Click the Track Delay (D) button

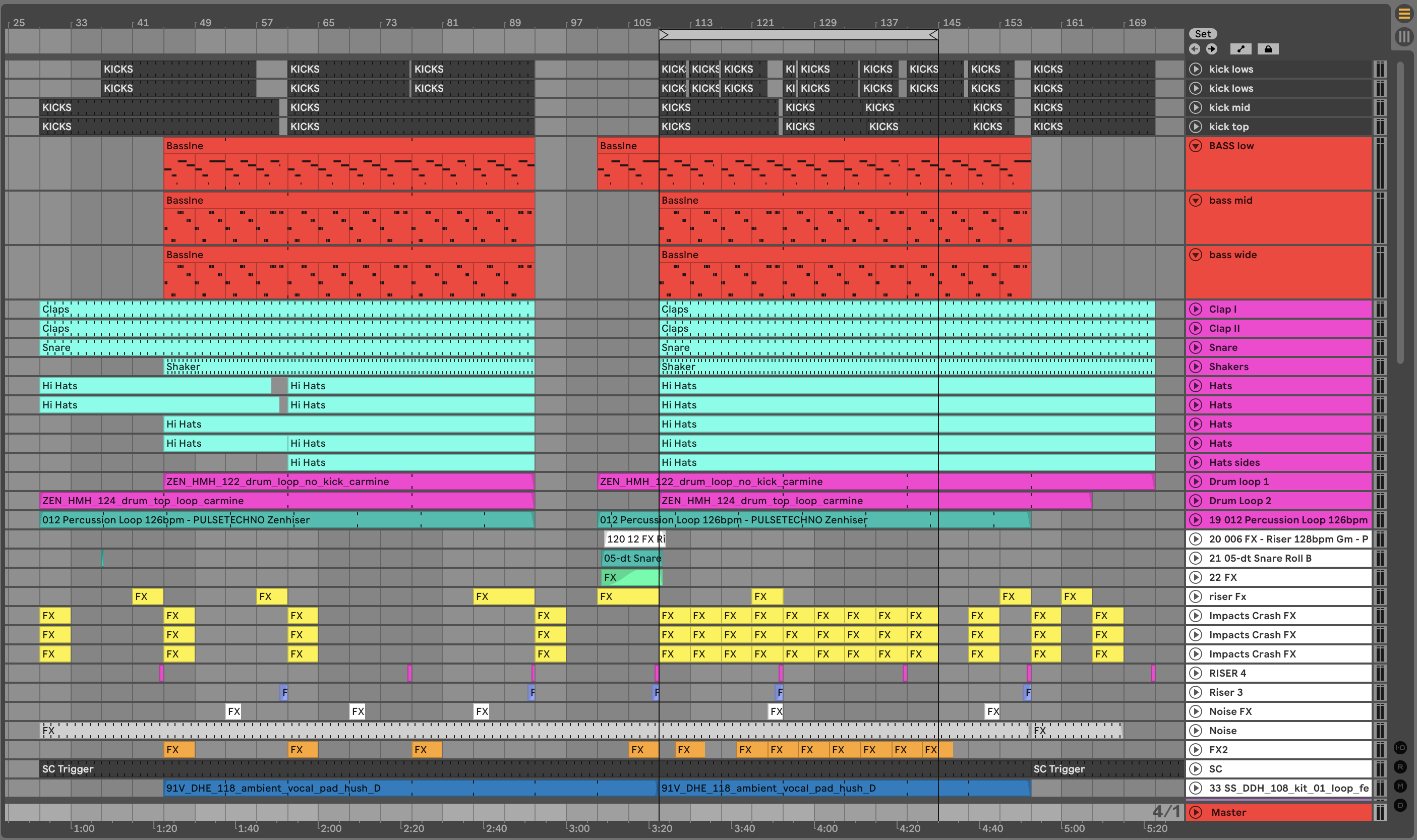point(1400,805)
